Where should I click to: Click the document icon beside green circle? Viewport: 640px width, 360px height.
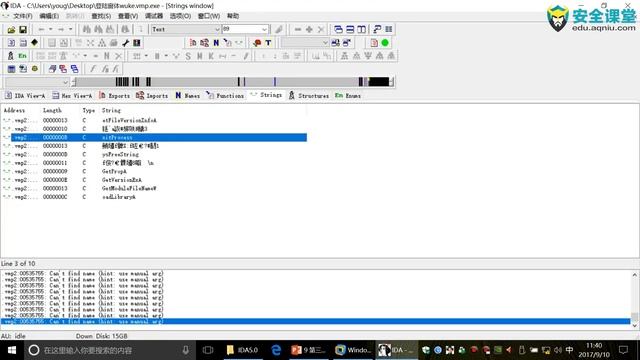coord(374,42)
